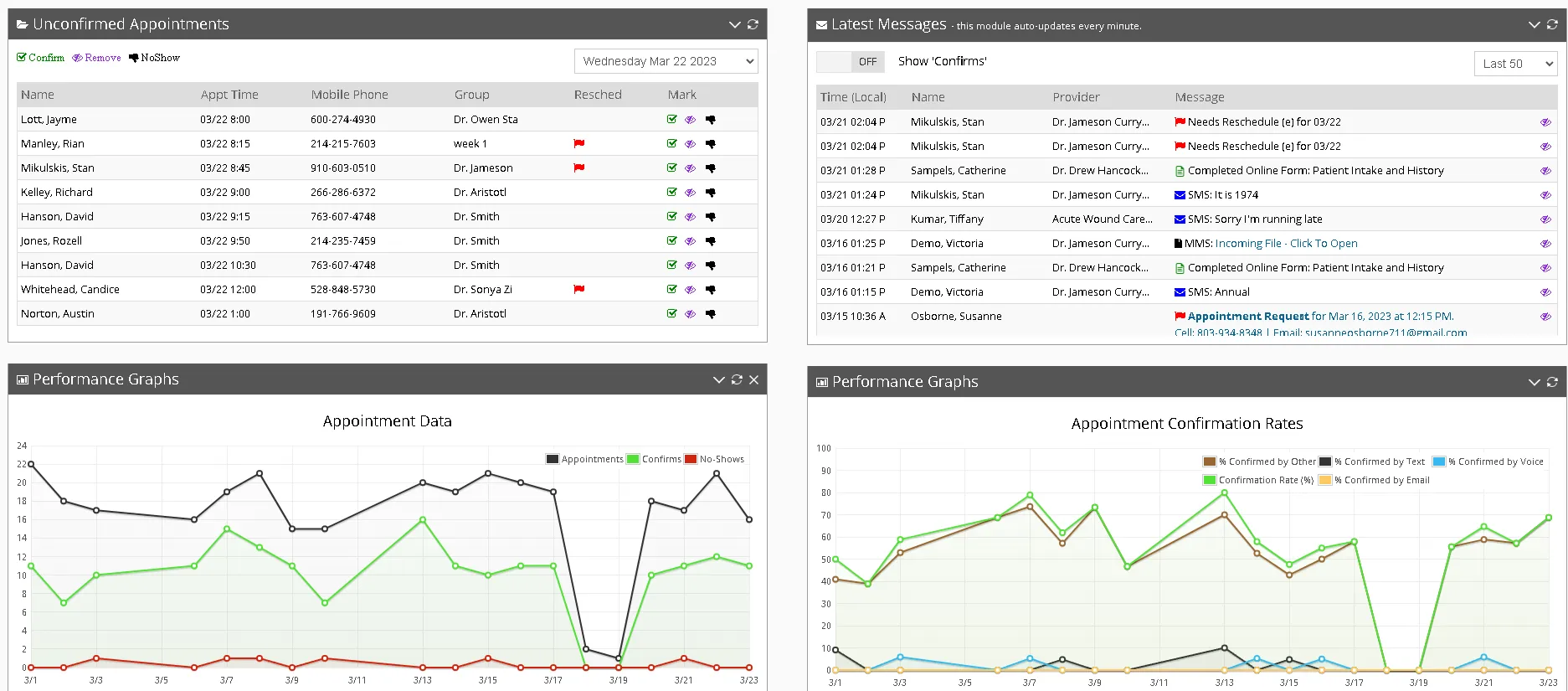Toggle the Confirms series legend swatch

pos(633,459)
